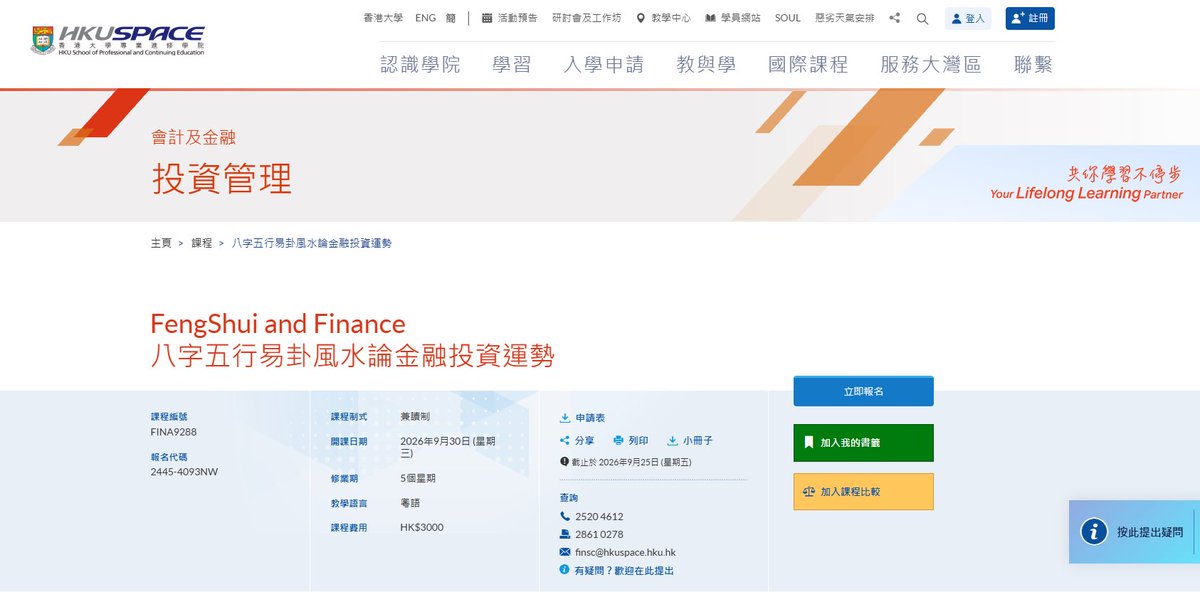Click 主頁 in breadcrumb

[x=161, y=243]
